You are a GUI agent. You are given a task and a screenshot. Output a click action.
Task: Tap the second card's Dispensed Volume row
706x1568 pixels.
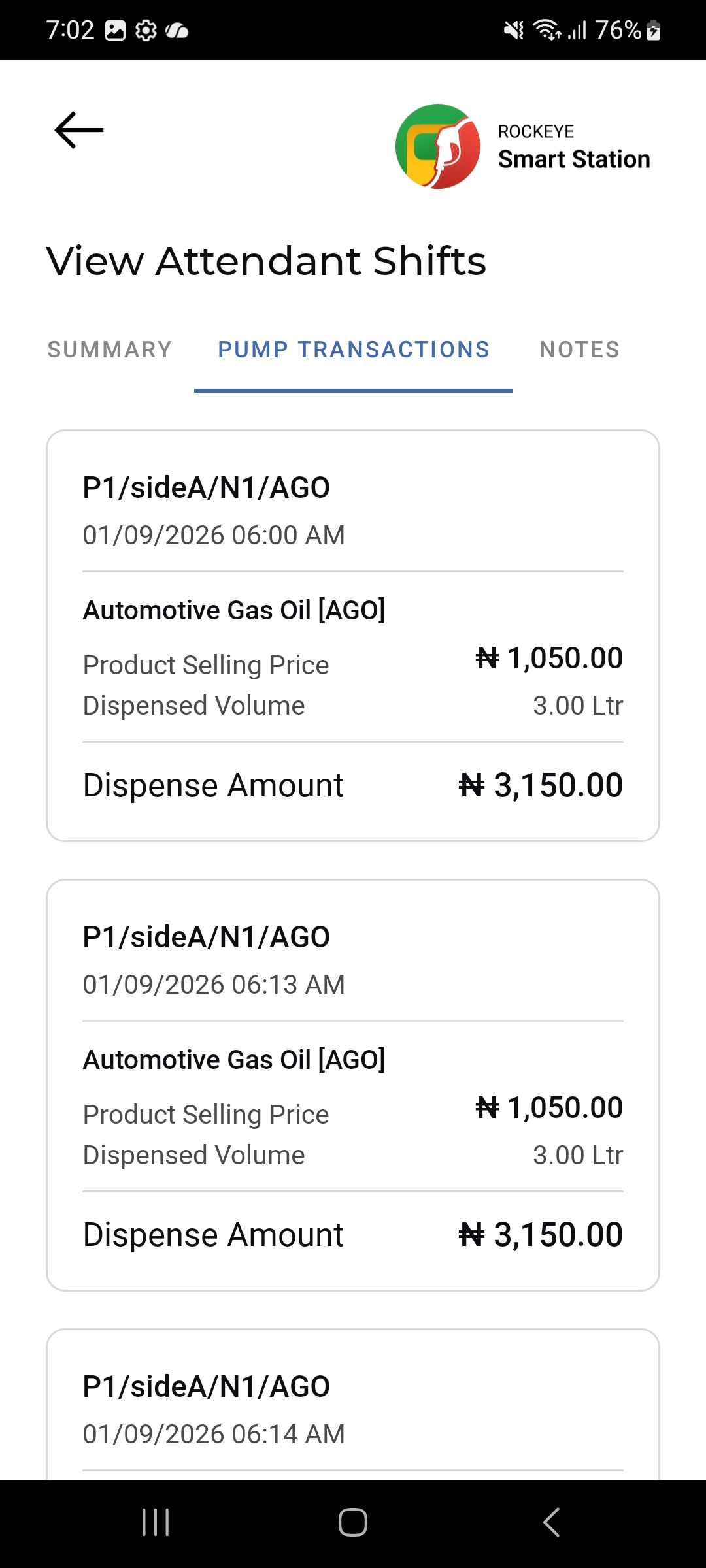click(353, 1155)
